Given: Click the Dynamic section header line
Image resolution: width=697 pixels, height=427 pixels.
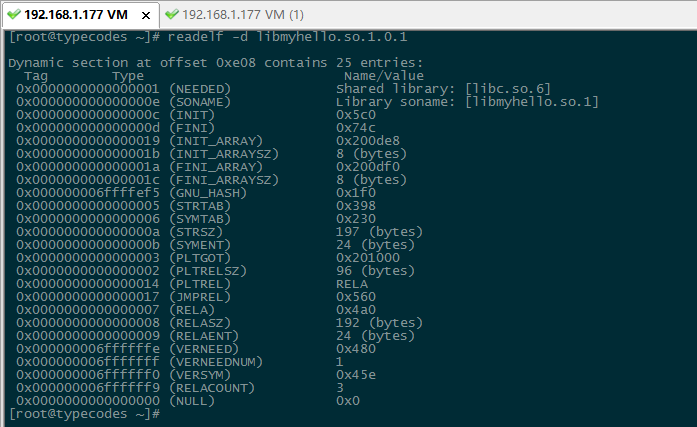Looking at the screenshot, I should (215, 63).
